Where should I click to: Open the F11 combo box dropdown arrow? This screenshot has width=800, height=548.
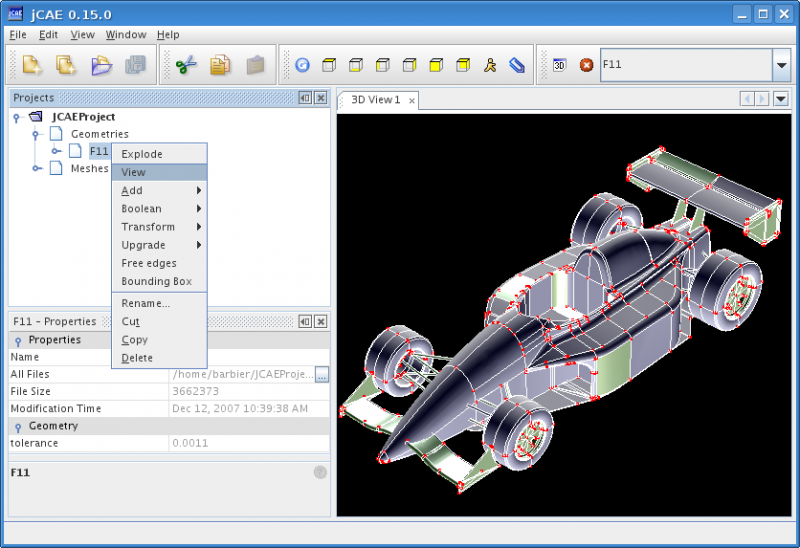click(781, 65)
